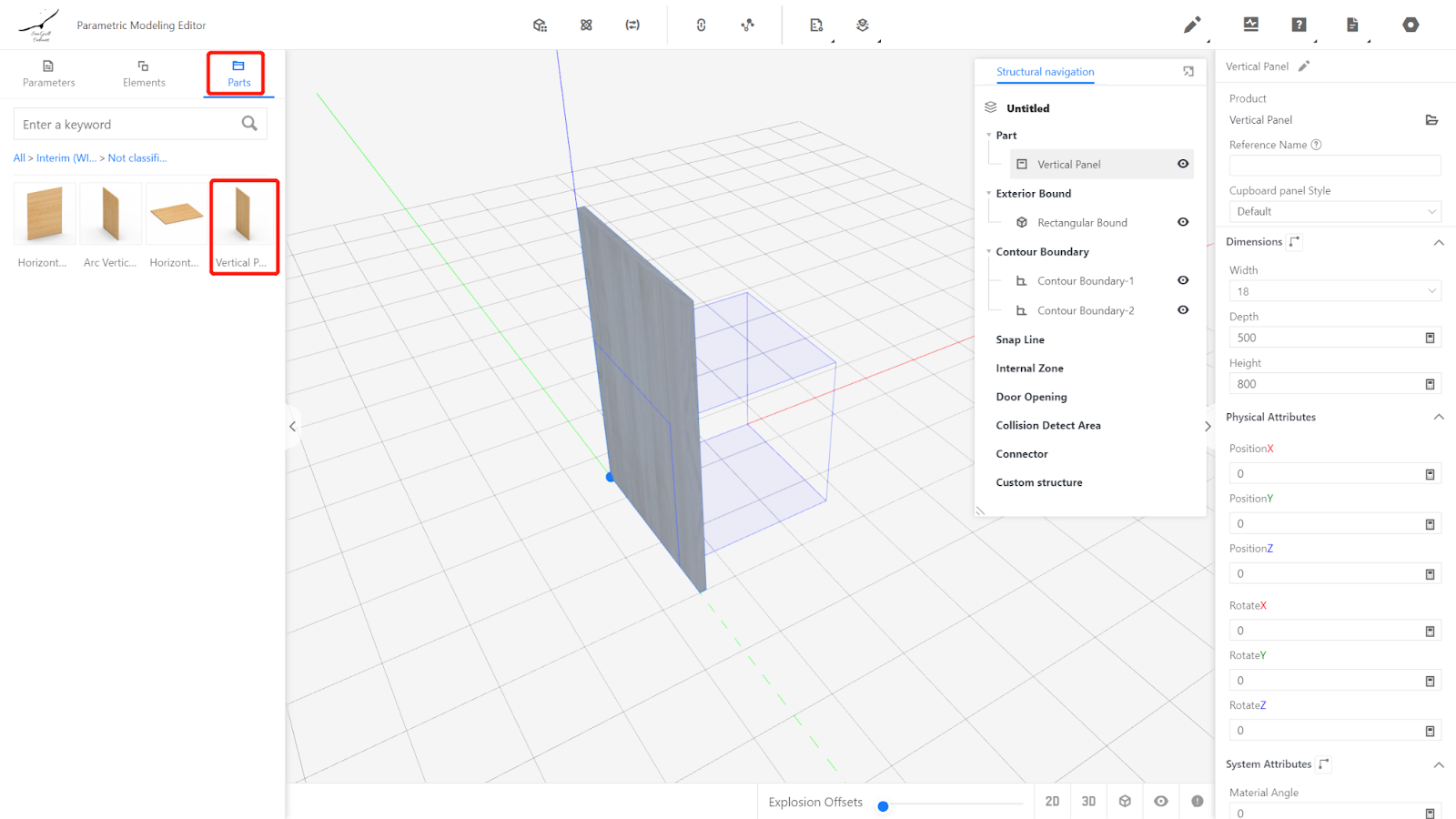Click the Explosion Offsets slider handle
This screenshot has height=819, width=1456.
(x=883, y=806)
